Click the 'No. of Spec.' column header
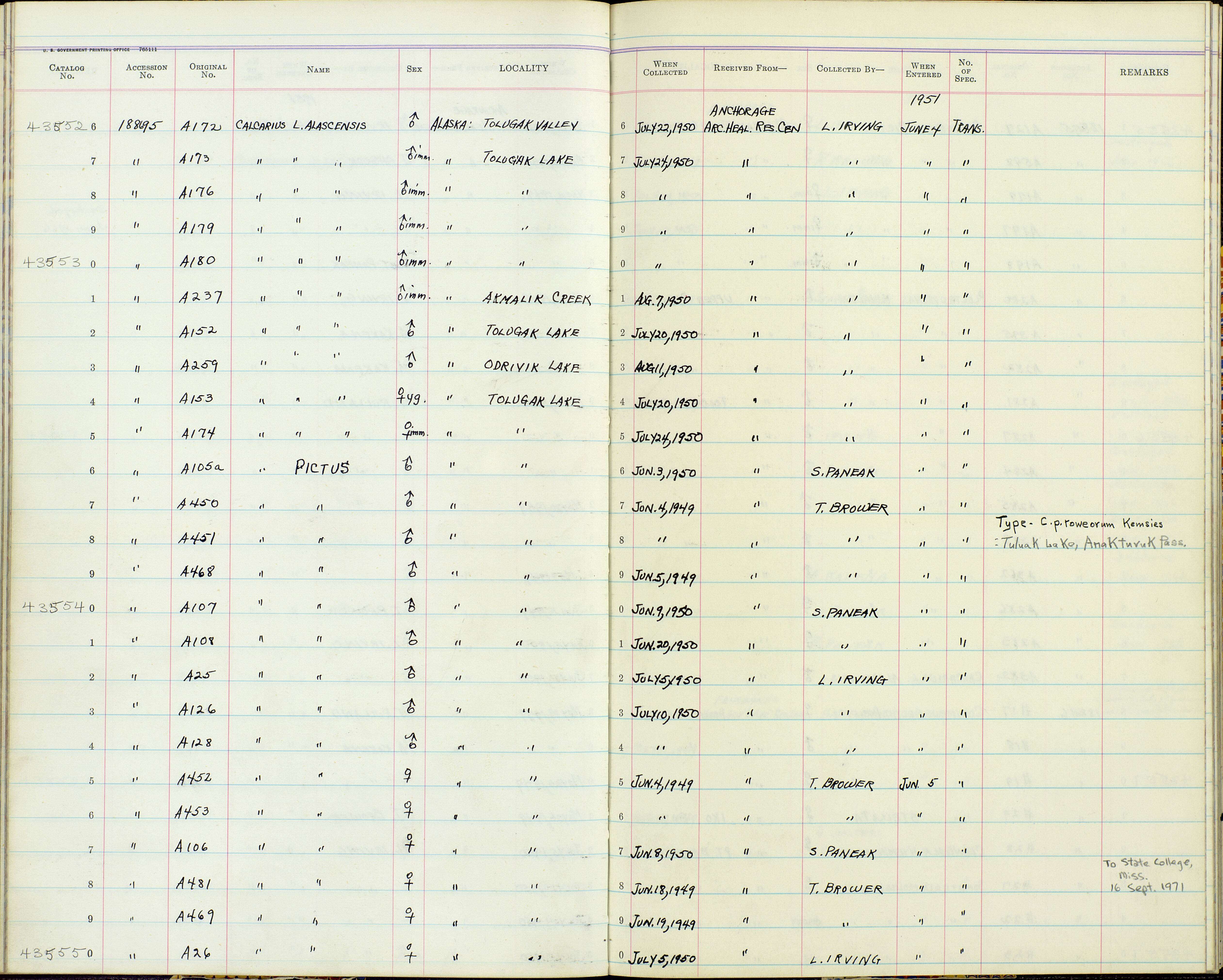The width and height of the screenshot is (1223, 980). [965, 71]
